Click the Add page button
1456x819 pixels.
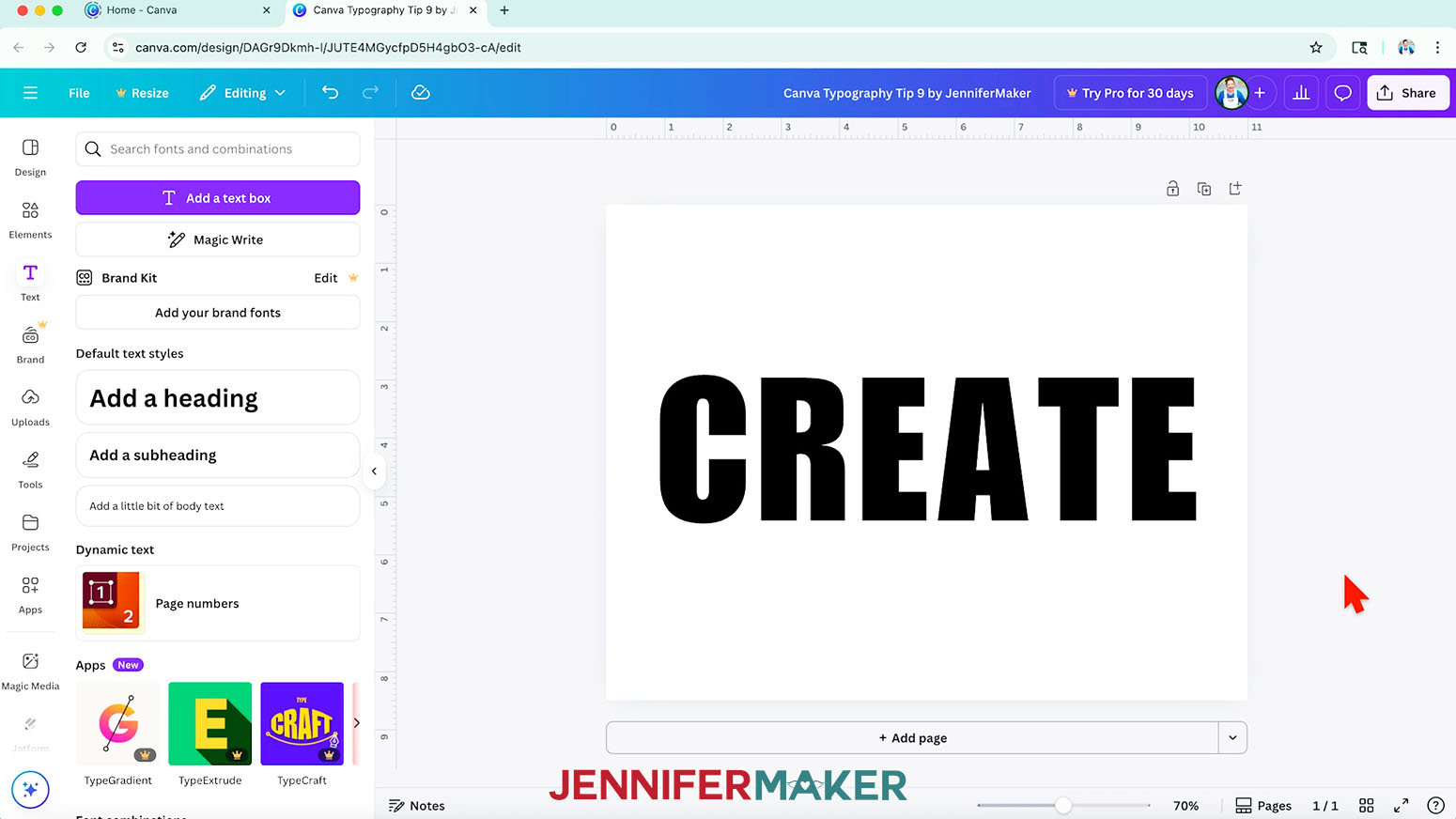(x=912, y=738)
